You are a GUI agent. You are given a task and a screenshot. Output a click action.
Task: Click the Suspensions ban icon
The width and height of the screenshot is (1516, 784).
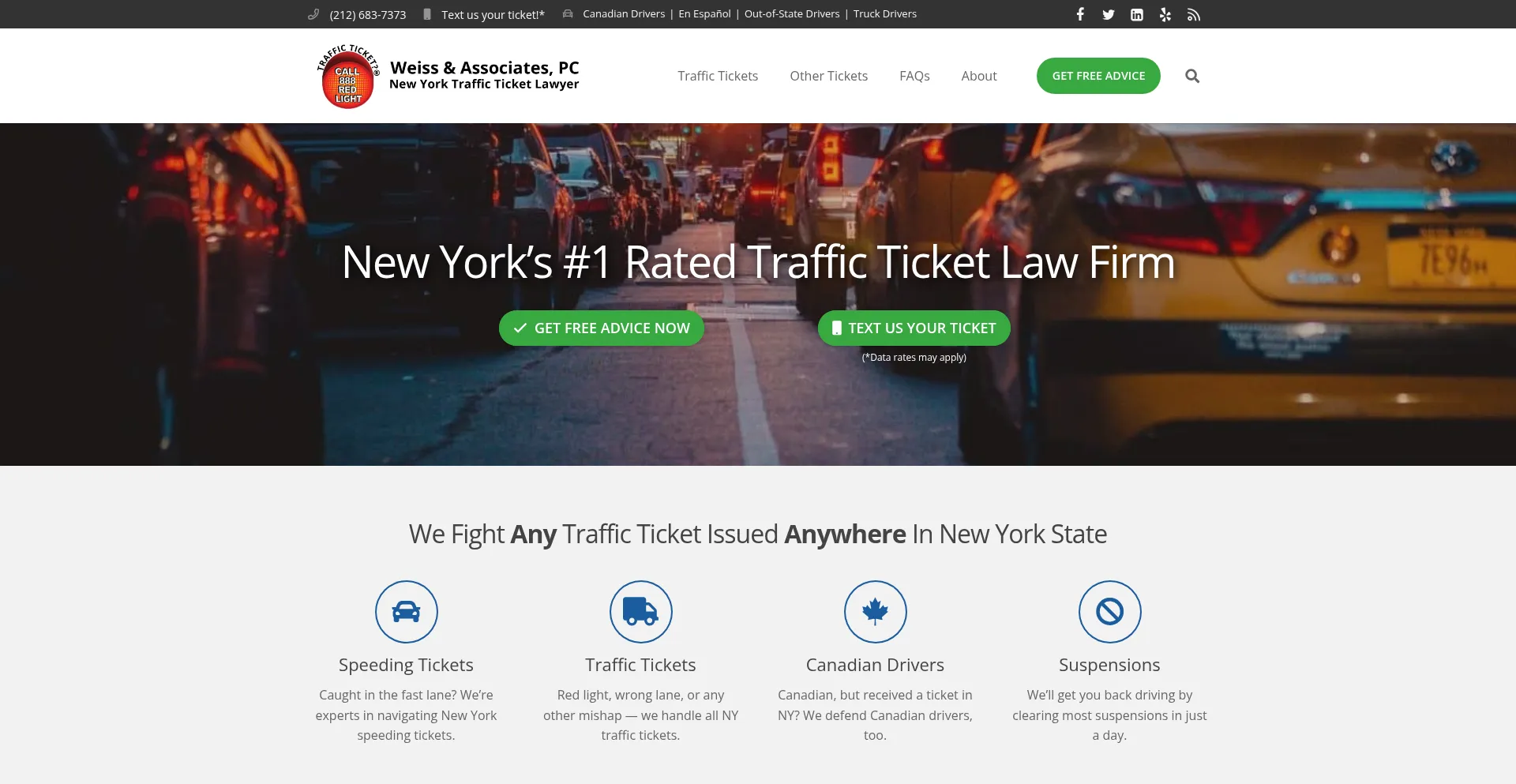(1109, 612)
